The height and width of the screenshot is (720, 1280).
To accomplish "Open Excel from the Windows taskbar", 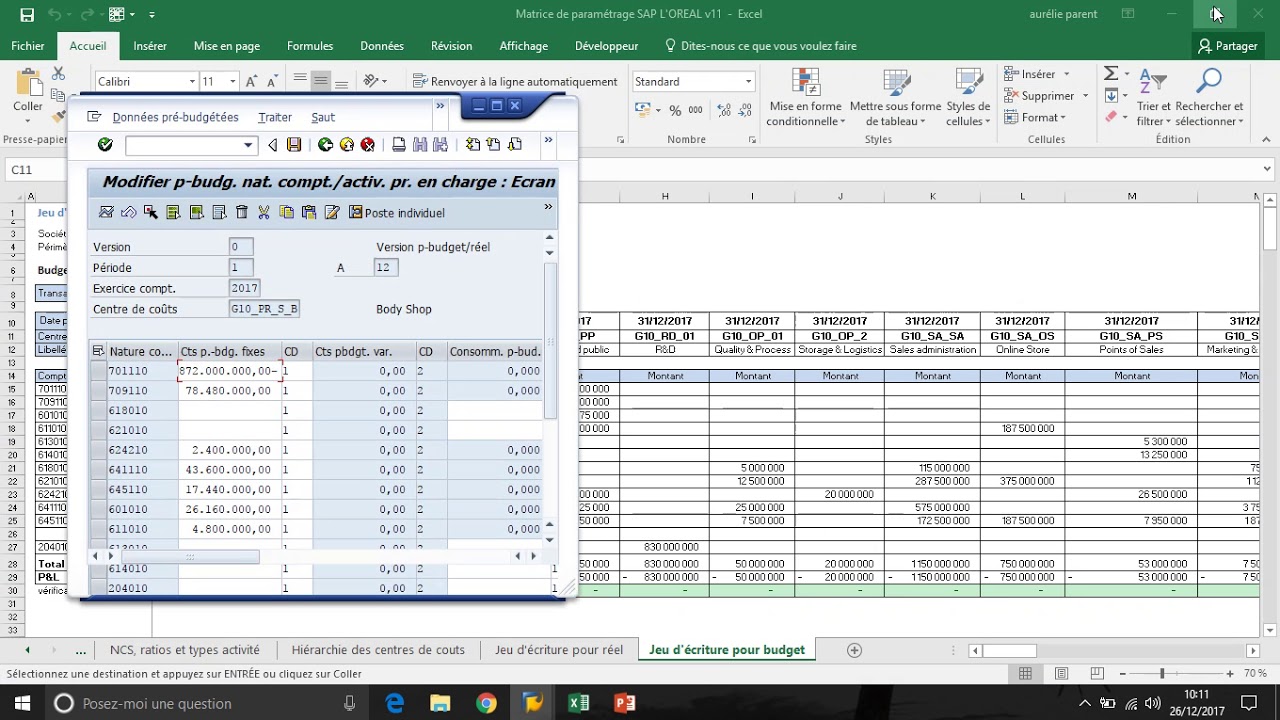I will pos(578,703).
